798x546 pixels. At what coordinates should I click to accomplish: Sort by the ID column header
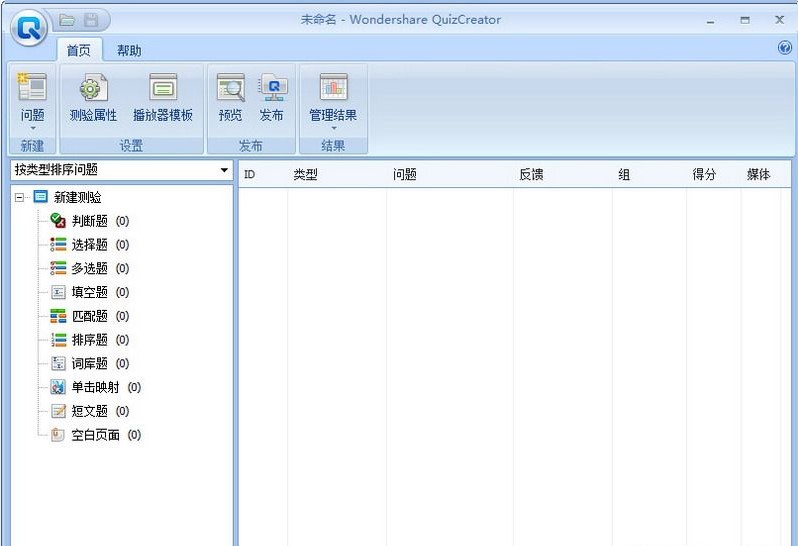click(249, 175)
